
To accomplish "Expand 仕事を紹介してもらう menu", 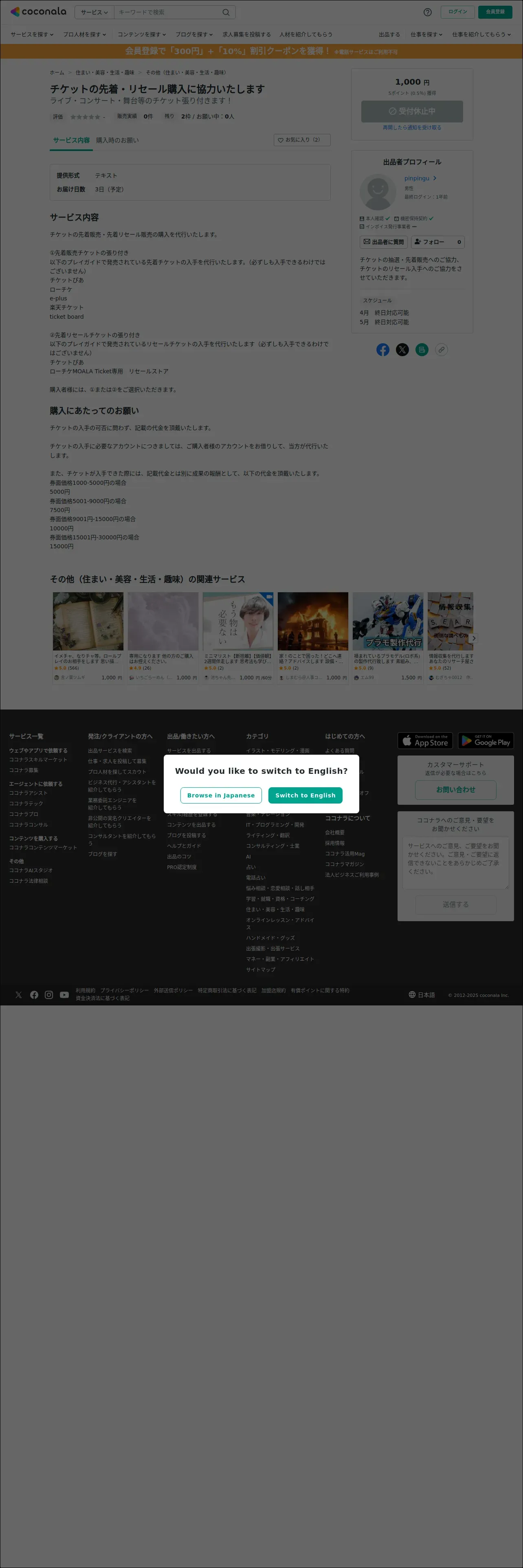I will tap(481, 35).
